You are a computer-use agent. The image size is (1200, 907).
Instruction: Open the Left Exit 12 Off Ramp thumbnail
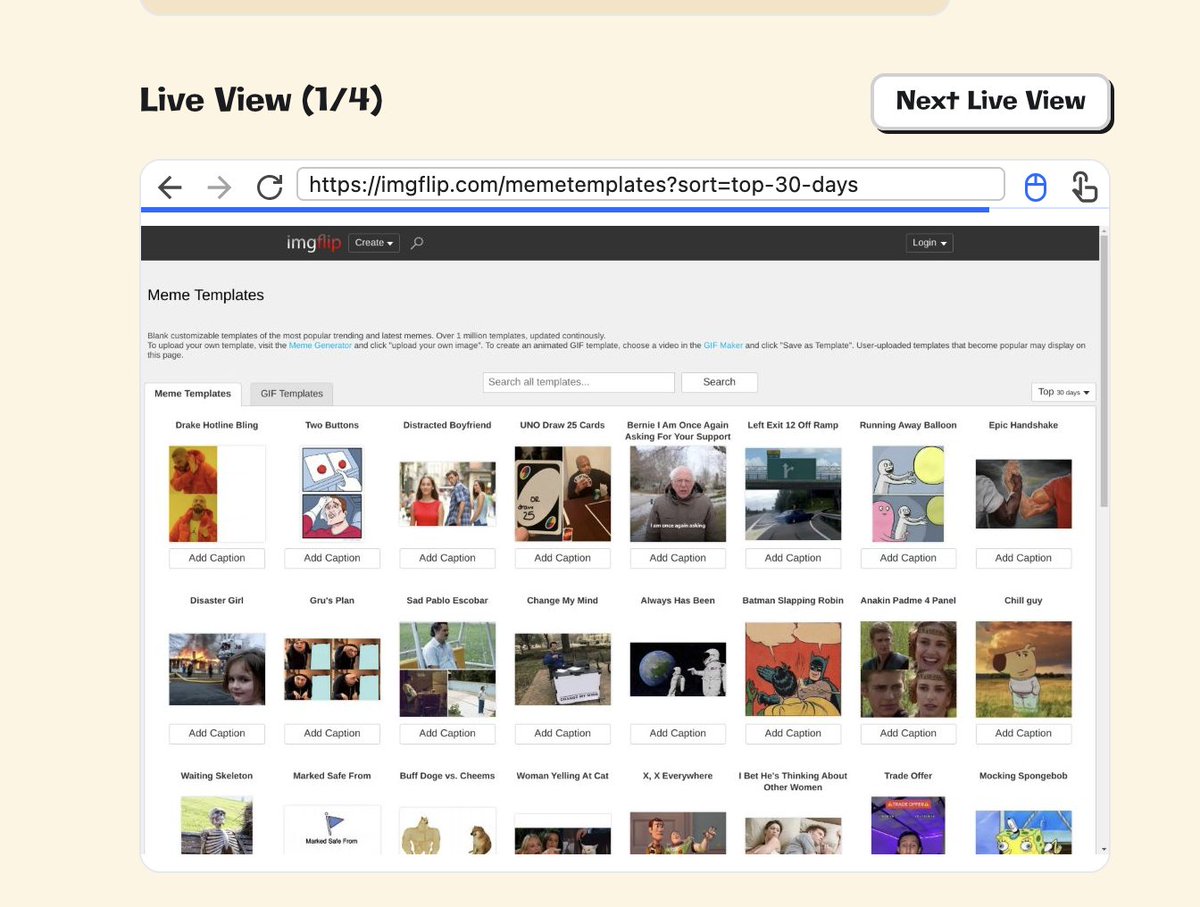click(793, 494)
